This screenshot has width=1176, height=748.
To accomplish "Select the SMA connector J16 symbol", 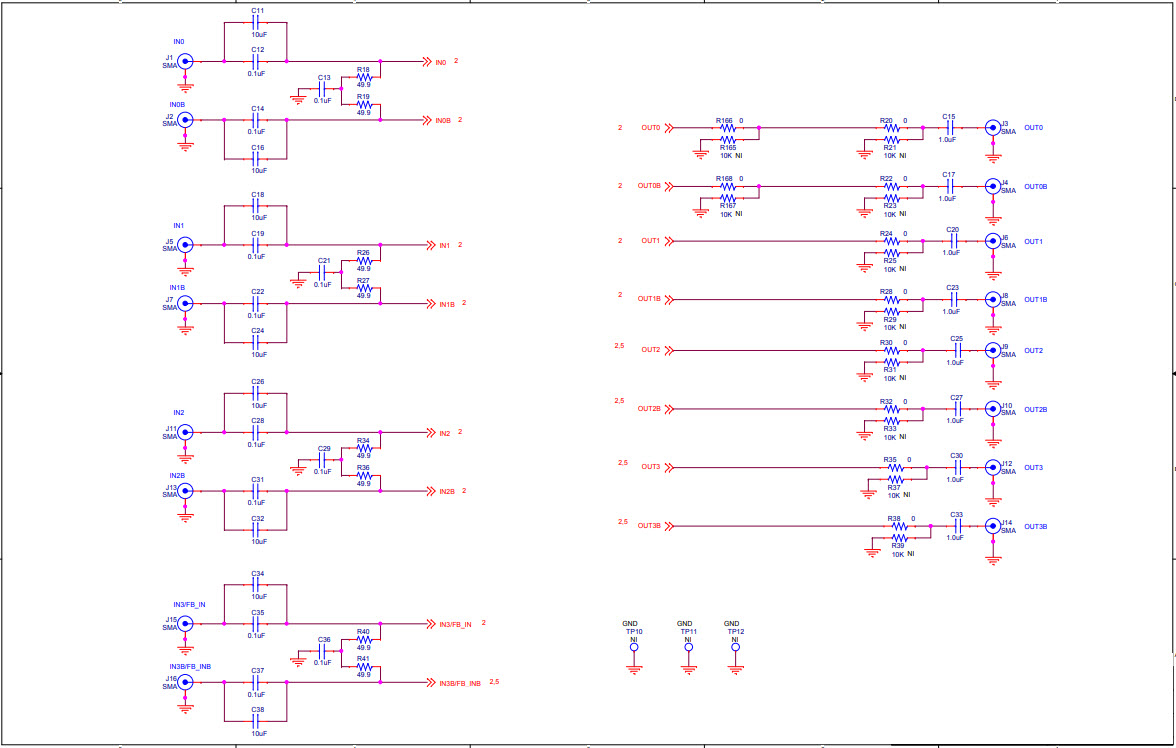I will pos(184,683).
